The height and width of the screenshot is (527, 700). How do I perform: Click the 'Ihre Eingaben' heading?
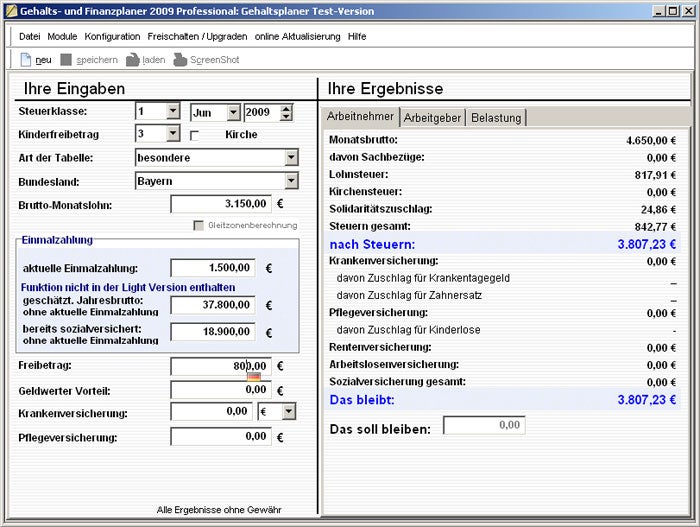(x=74, y=88)
